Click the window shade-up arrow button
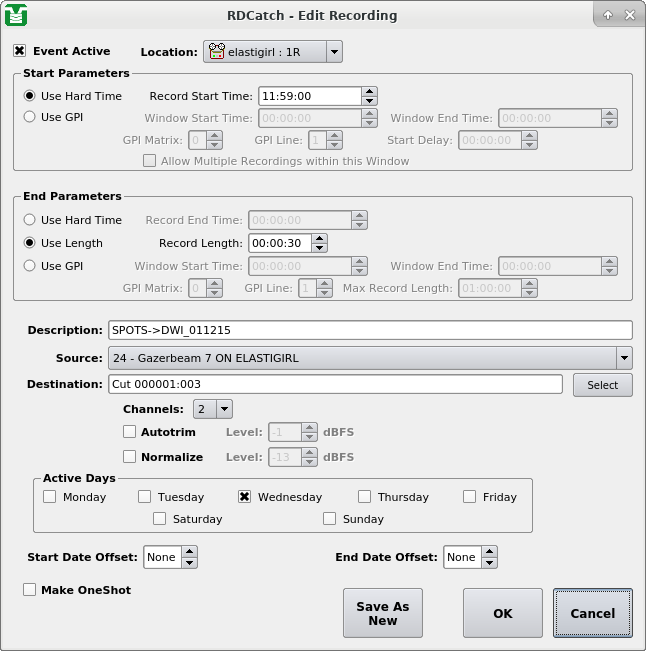The height and width of the screenshot is (651, 646). tap(608, 15)
